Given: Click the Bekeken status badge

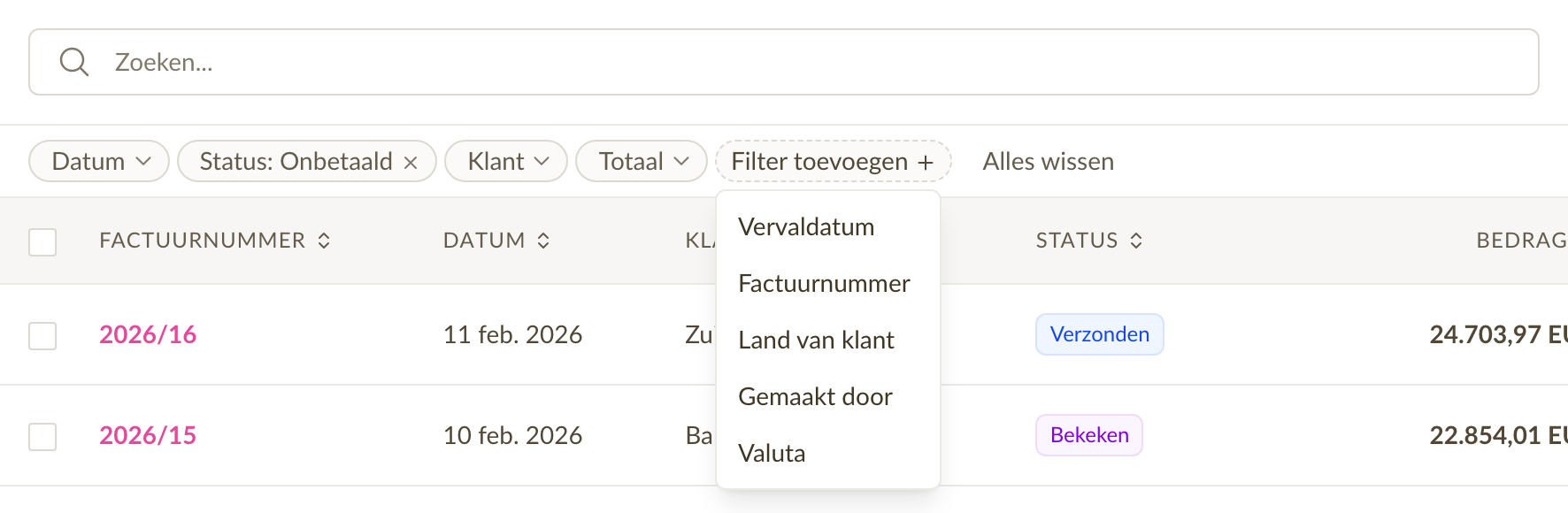Looking at the screenshot, I should [1089, 435].
